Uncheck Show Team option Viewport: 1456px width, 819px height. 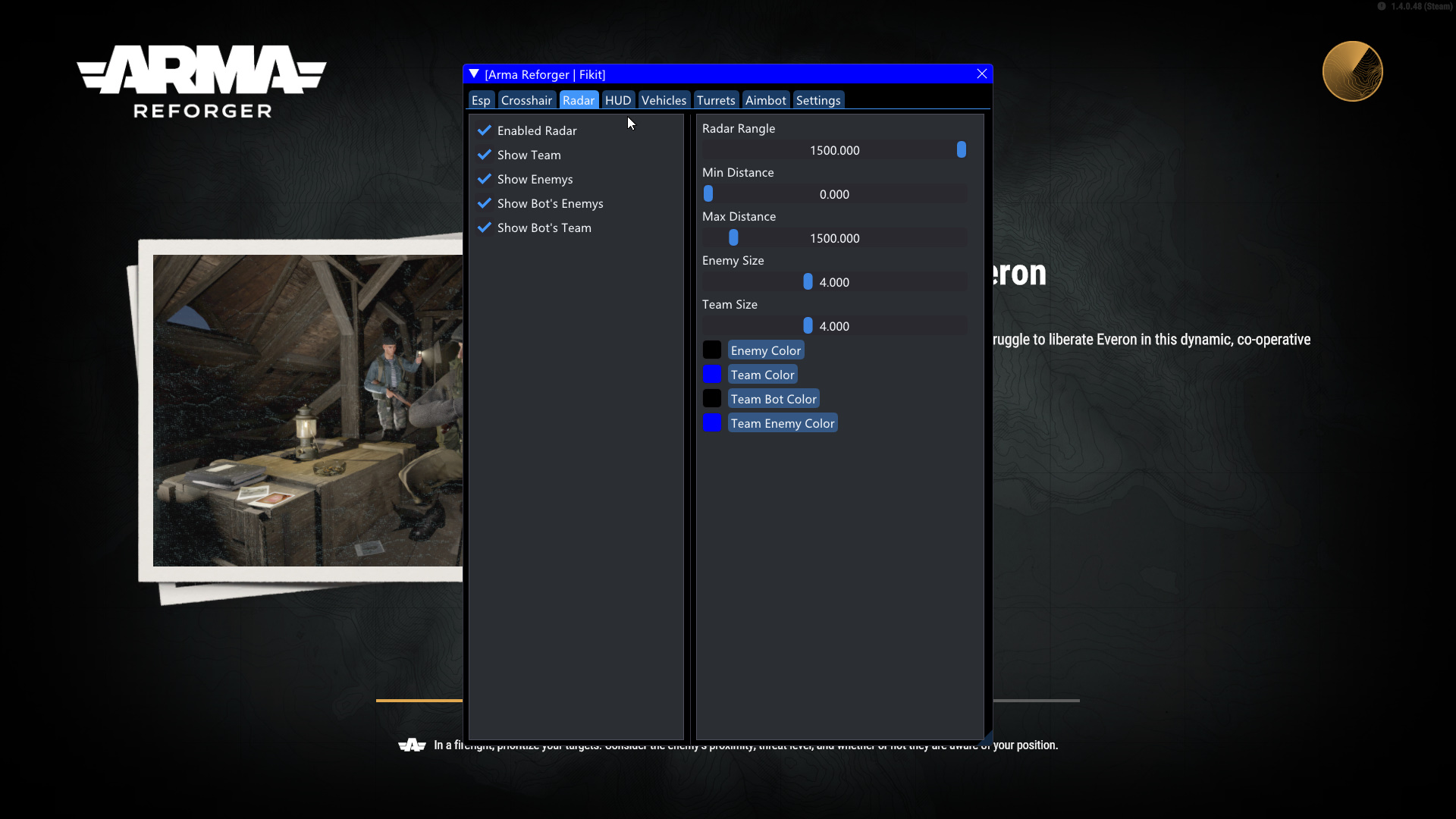[x=485, y=155]
